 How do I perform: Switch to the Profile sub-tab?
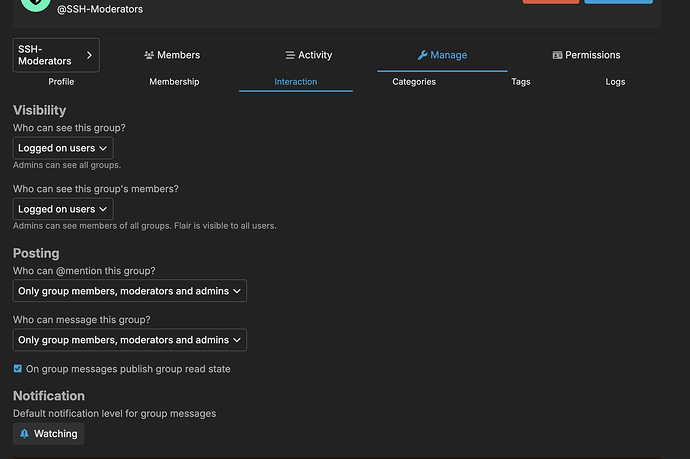click(x=61, y=82)
